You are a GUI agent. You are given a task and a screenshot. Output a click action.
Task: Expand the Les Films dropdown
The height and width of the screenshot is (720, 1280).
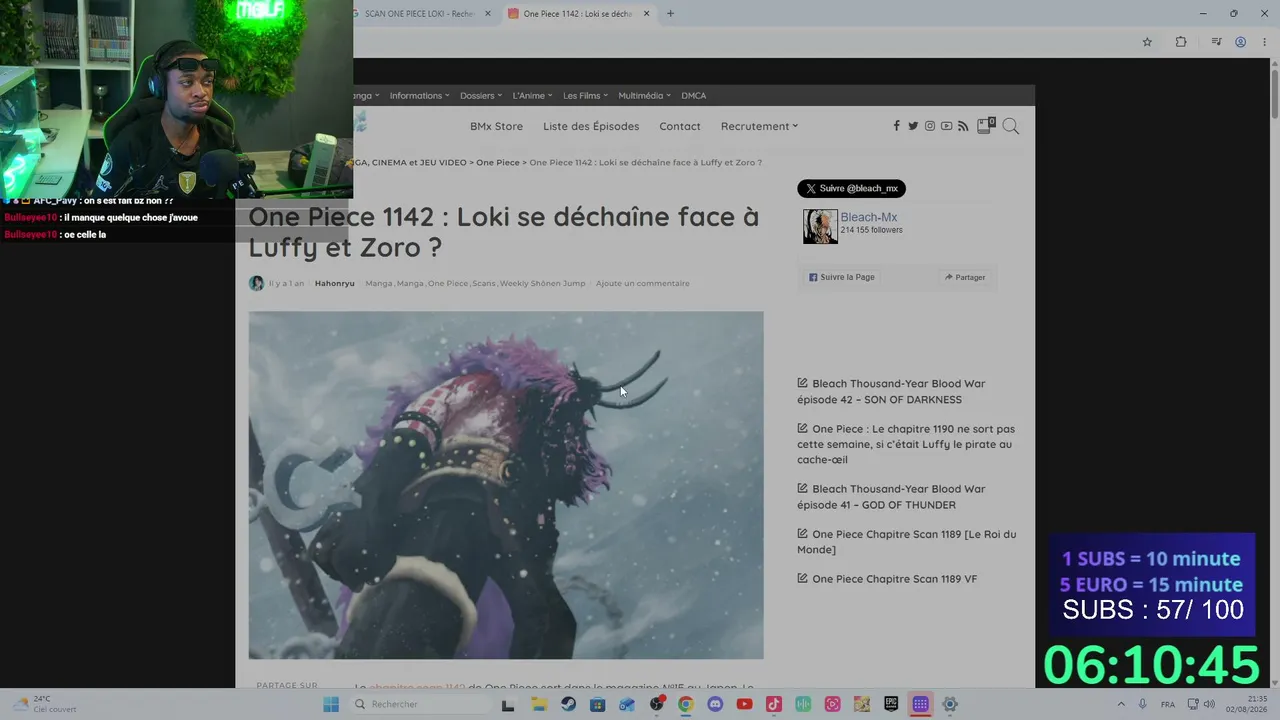pyautogui.click(x=586, y=96)
